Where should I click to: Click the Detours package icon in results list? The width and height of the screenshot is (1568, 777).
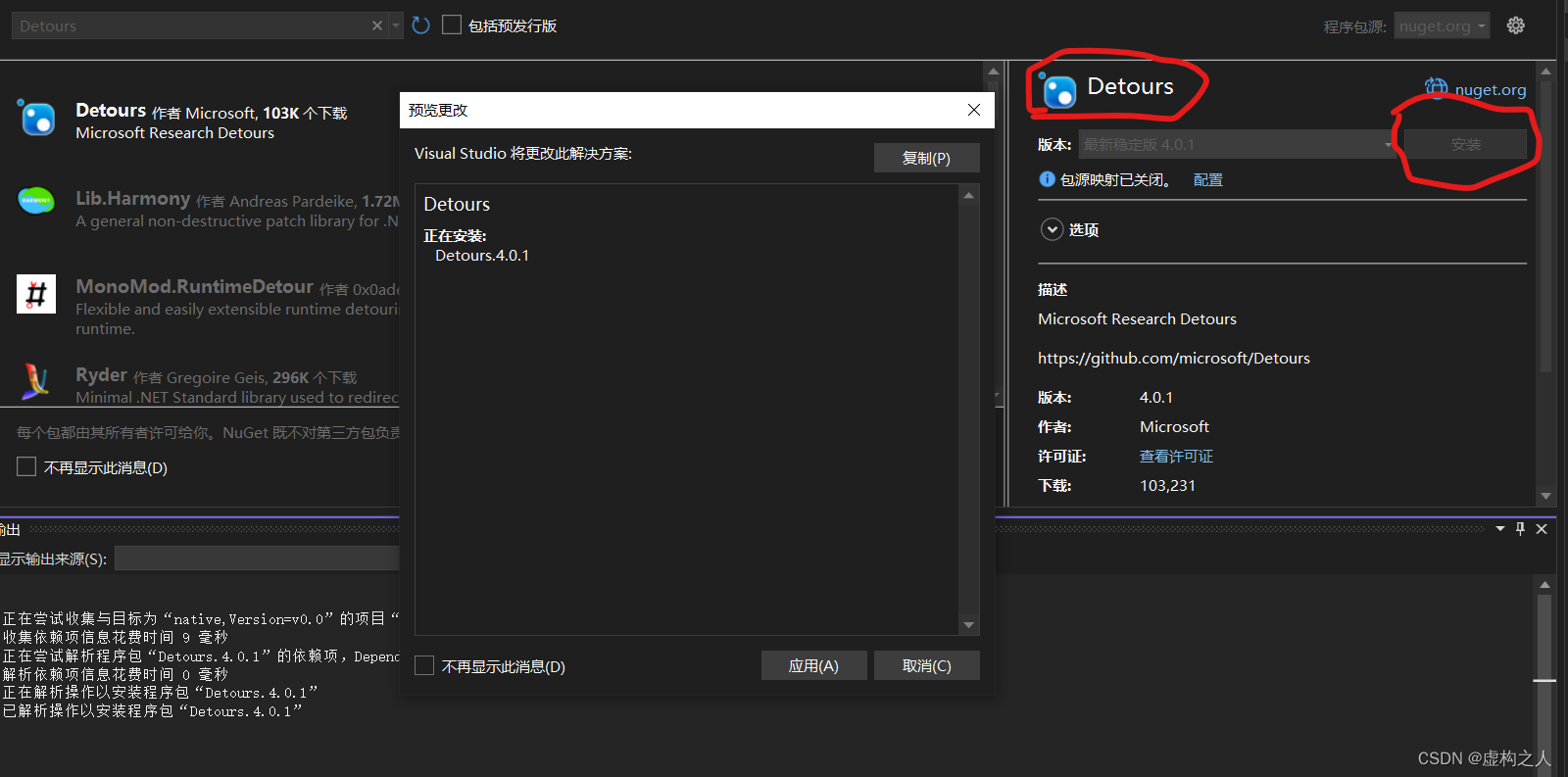click(37, 118)
